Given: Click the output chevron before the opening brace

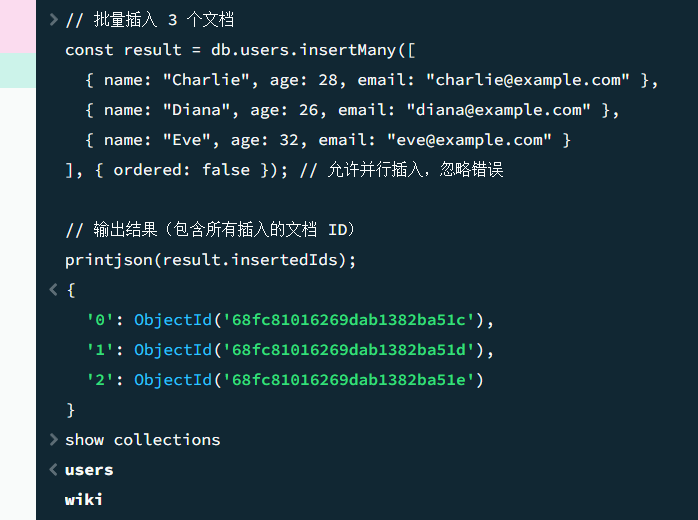Looking at the screenshot, I should (53, 290).
